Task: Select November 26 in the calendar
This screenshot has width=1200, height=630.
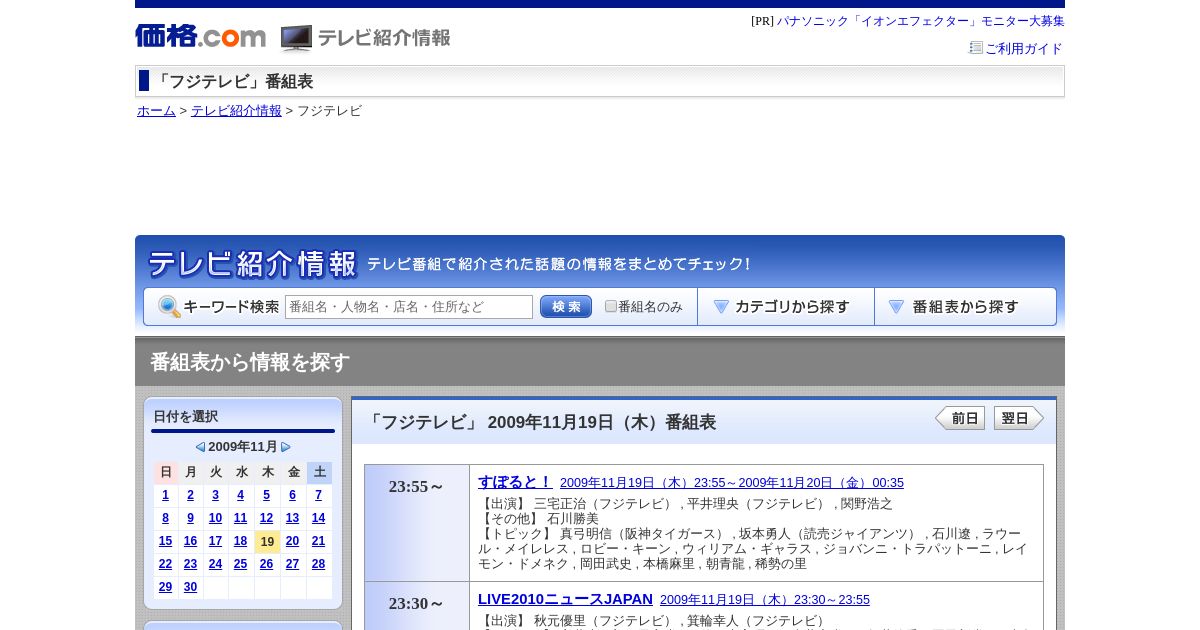Action: pyautogui.click(x=266, y=564)
